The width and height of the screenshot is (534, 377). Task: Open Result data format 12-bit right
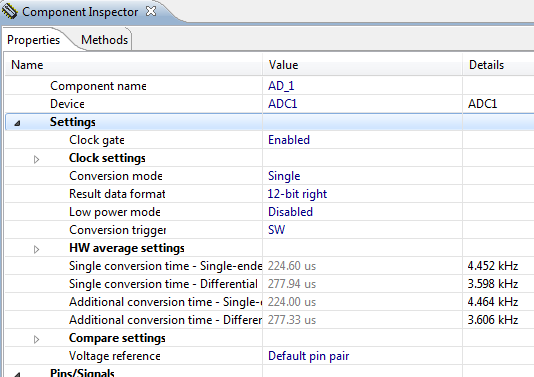(x=362, y=194)
